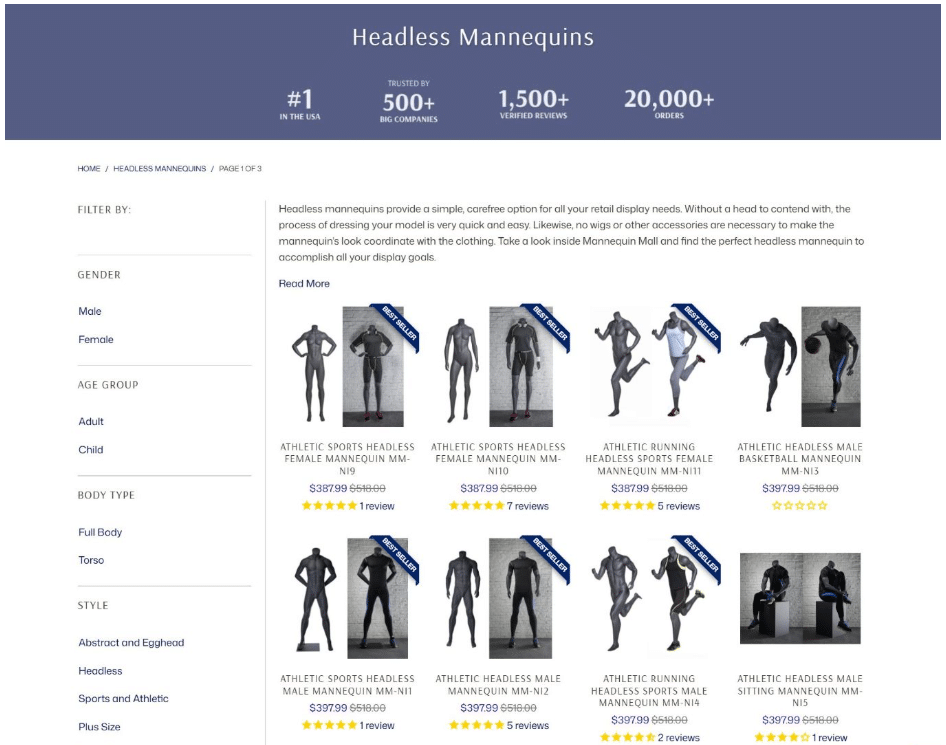Image resolution: width=946 pixels, height=745 pixels.
Task: Click $397.99 price of basketball mannequin MM-NI3
Action: tap(781, 488)
